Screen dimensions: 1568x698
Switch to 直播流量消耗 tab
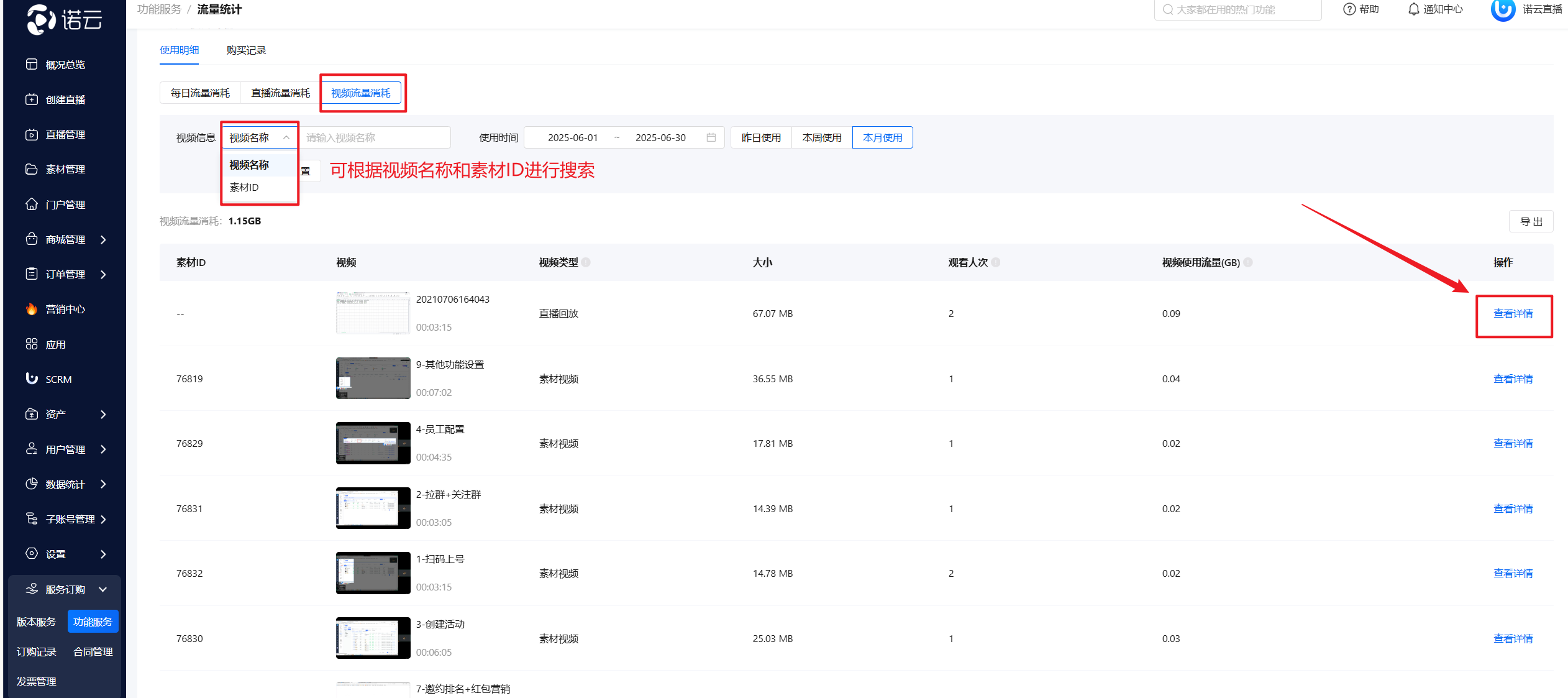pyautogui.click(x=280, y=93)
